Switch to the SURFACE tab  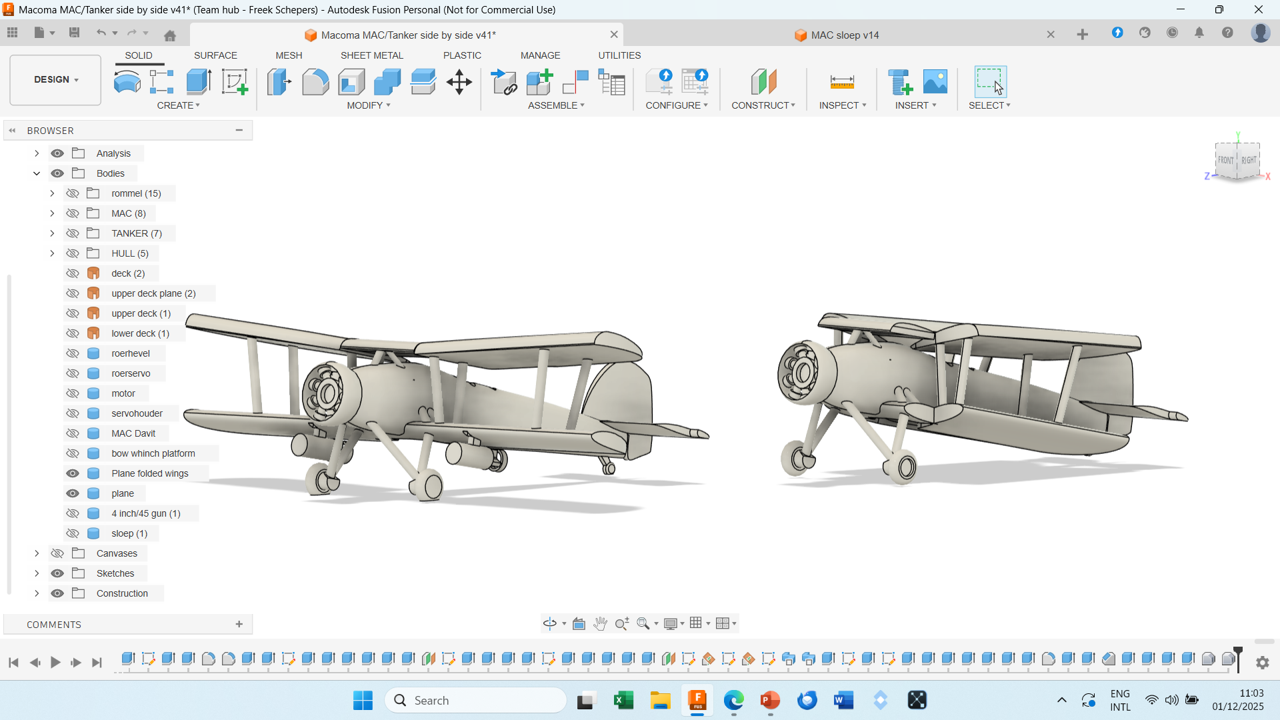click(215, 55)
